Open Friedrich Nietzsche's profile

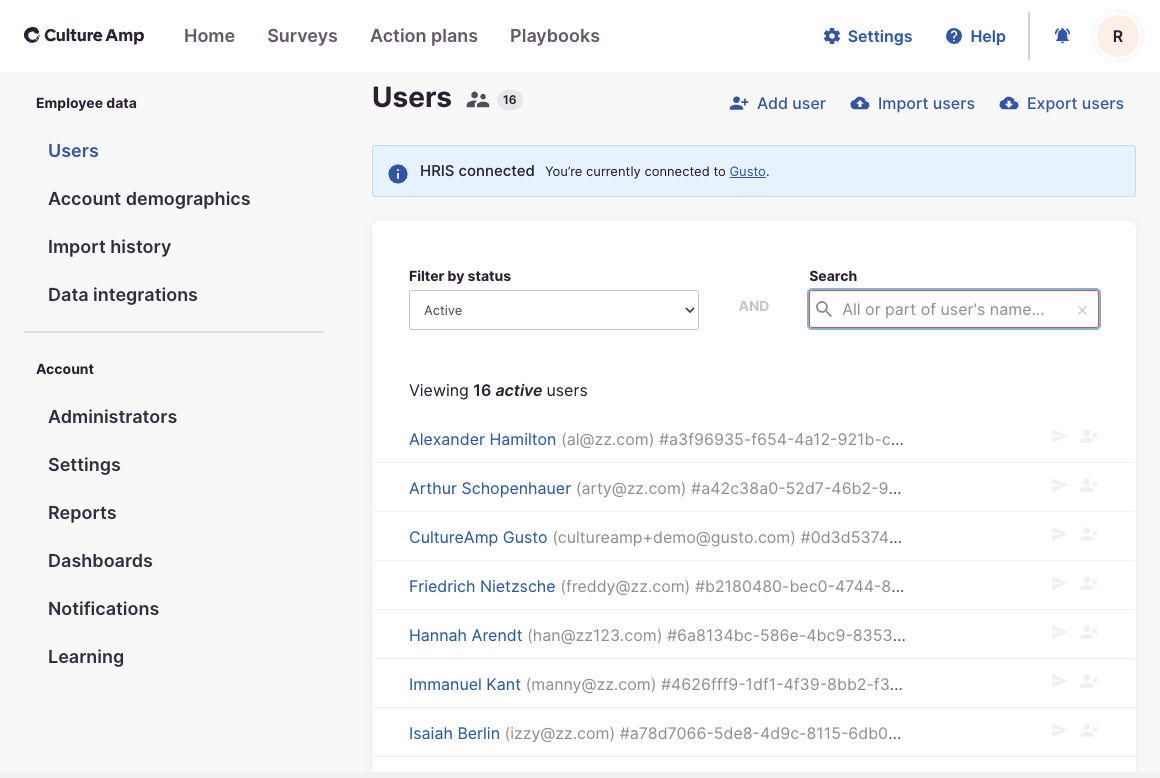tap(482, 586)
